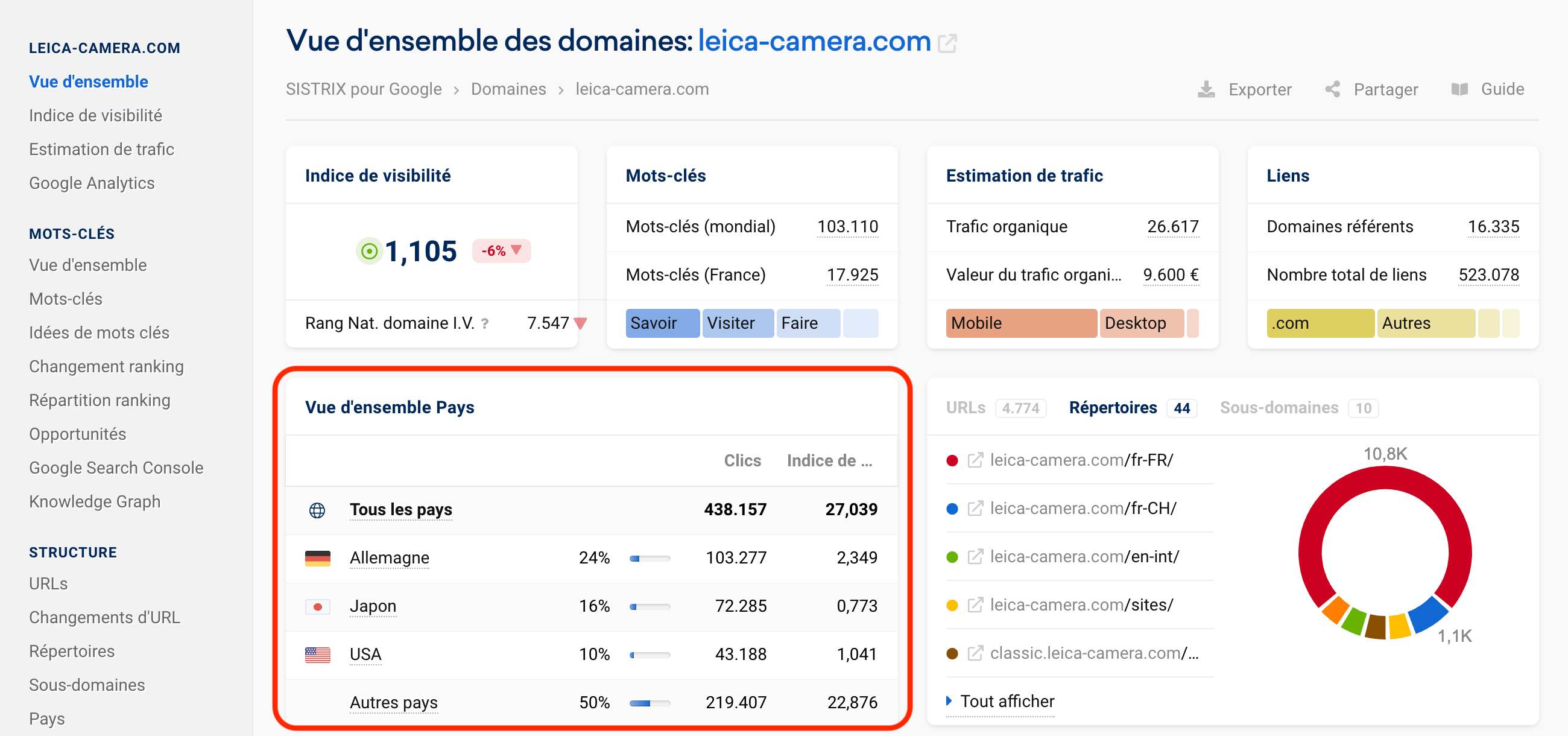Image resolution: width=1568 pixels, height=736 pixels.
Task: Open external link icon for classic.leica-camera.com
Action: tap(975, 653)
